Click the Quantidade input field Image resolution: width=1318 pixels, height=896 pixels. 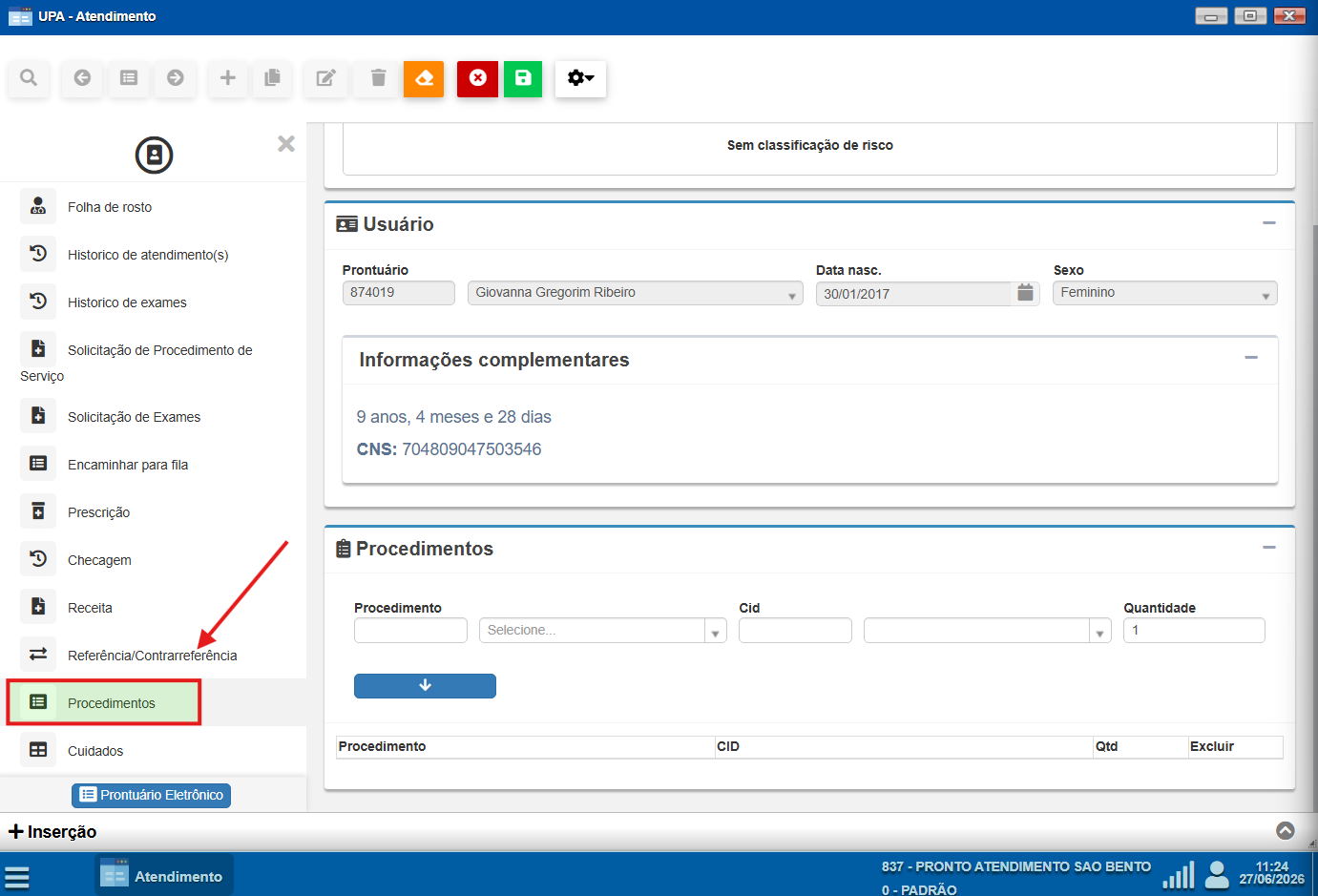(x=1194, y=630)
